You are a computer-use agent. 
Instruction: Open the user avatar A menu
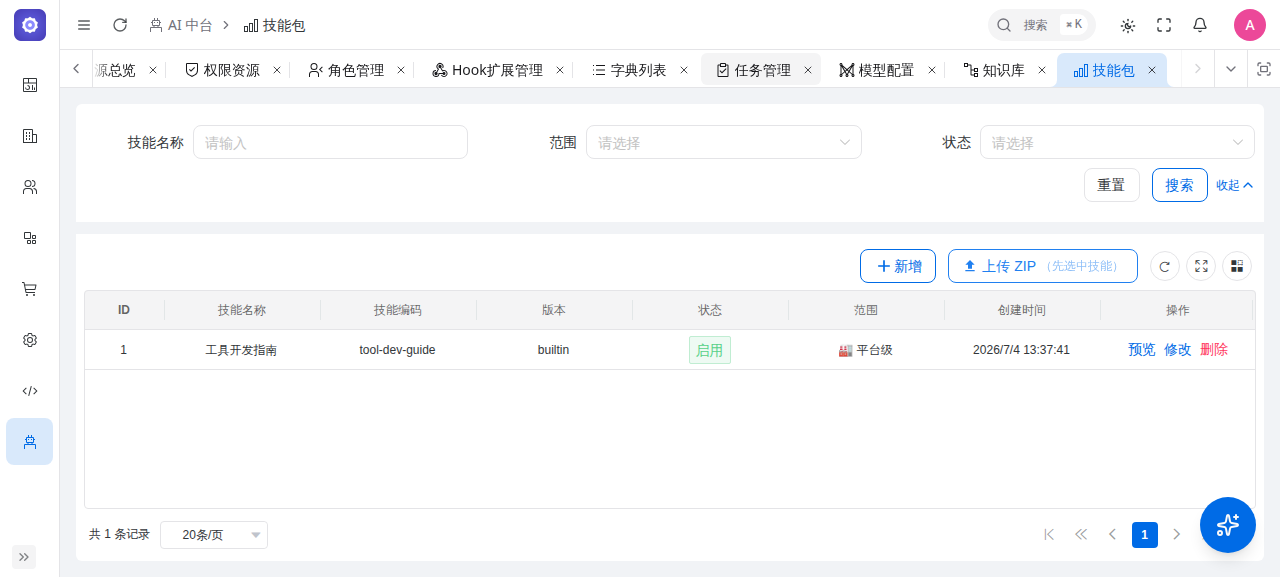[1250, 25]
